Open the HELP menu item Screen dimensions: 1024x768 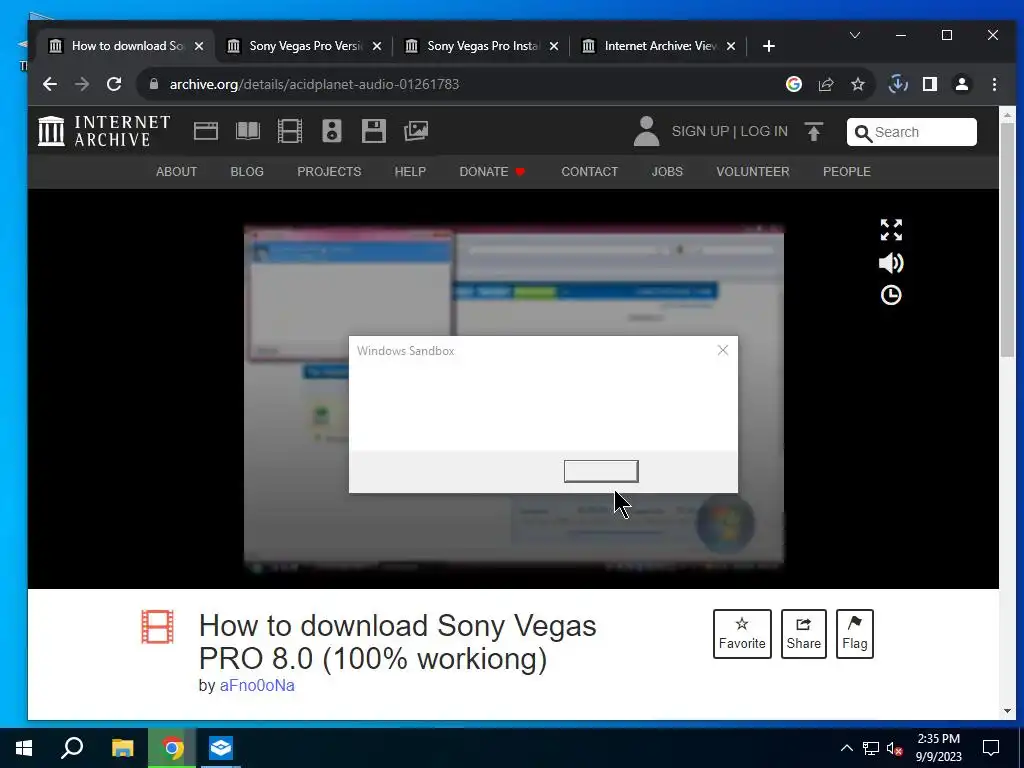410,172
